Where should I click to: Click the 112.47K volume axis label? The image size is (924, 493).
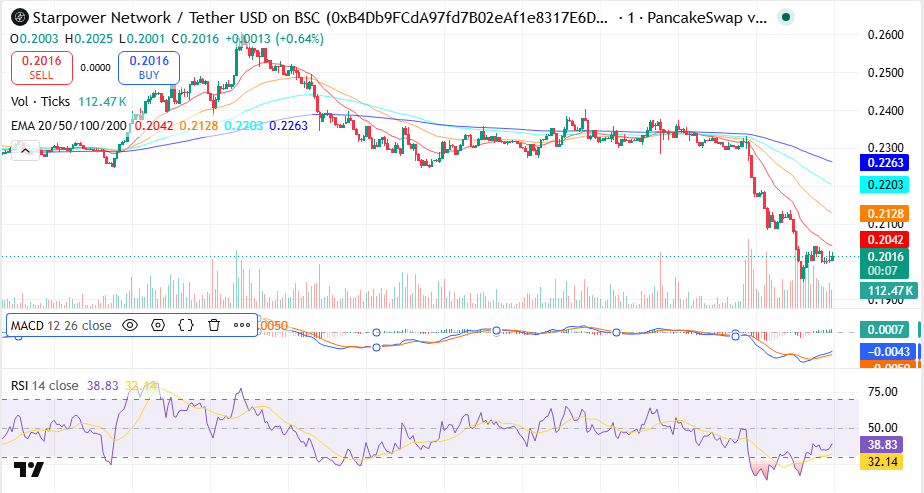(x=889, y=290)
